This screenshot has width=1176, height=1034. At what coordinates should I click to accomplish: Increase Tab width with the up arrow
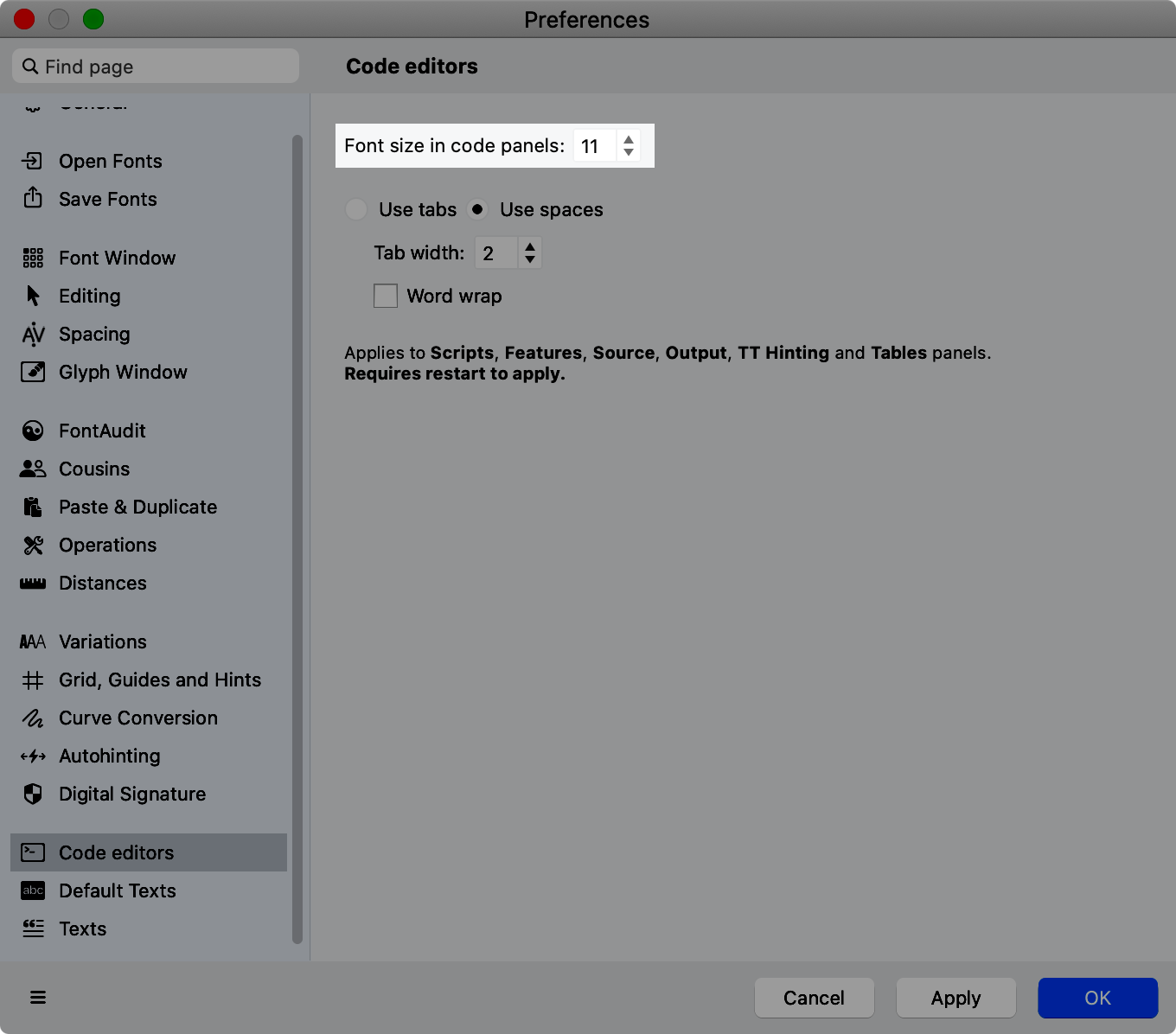click(530, 246)
